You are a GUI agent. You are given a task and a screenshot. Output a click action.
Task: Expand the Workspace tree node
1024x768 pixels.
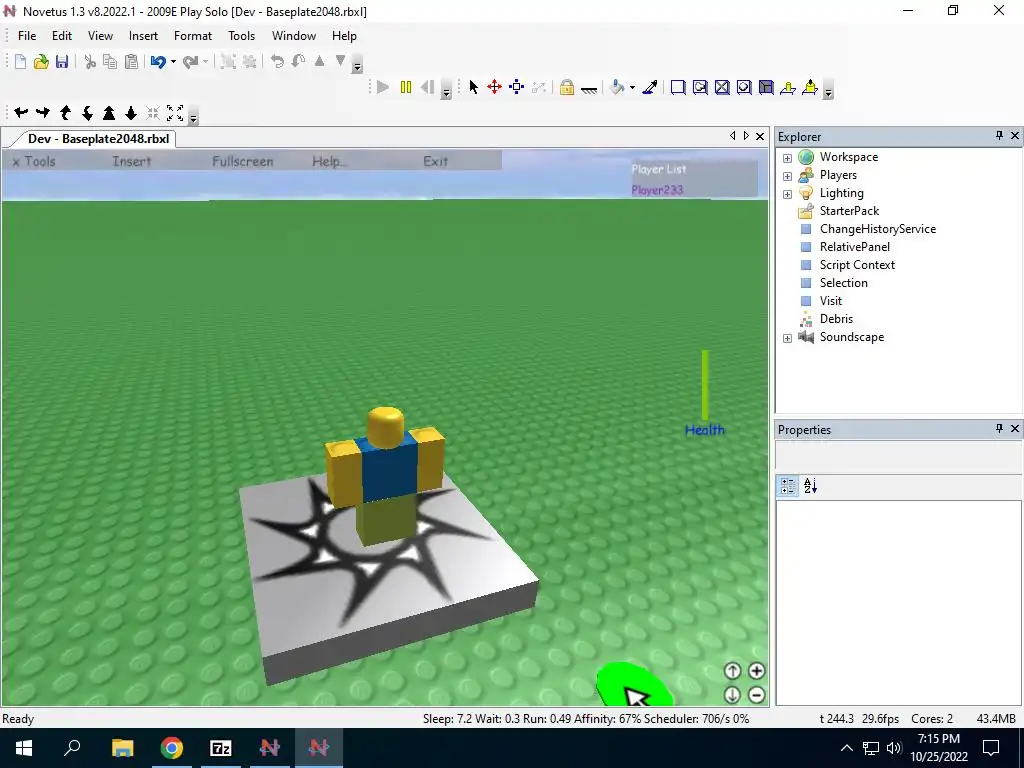[788, 158]
